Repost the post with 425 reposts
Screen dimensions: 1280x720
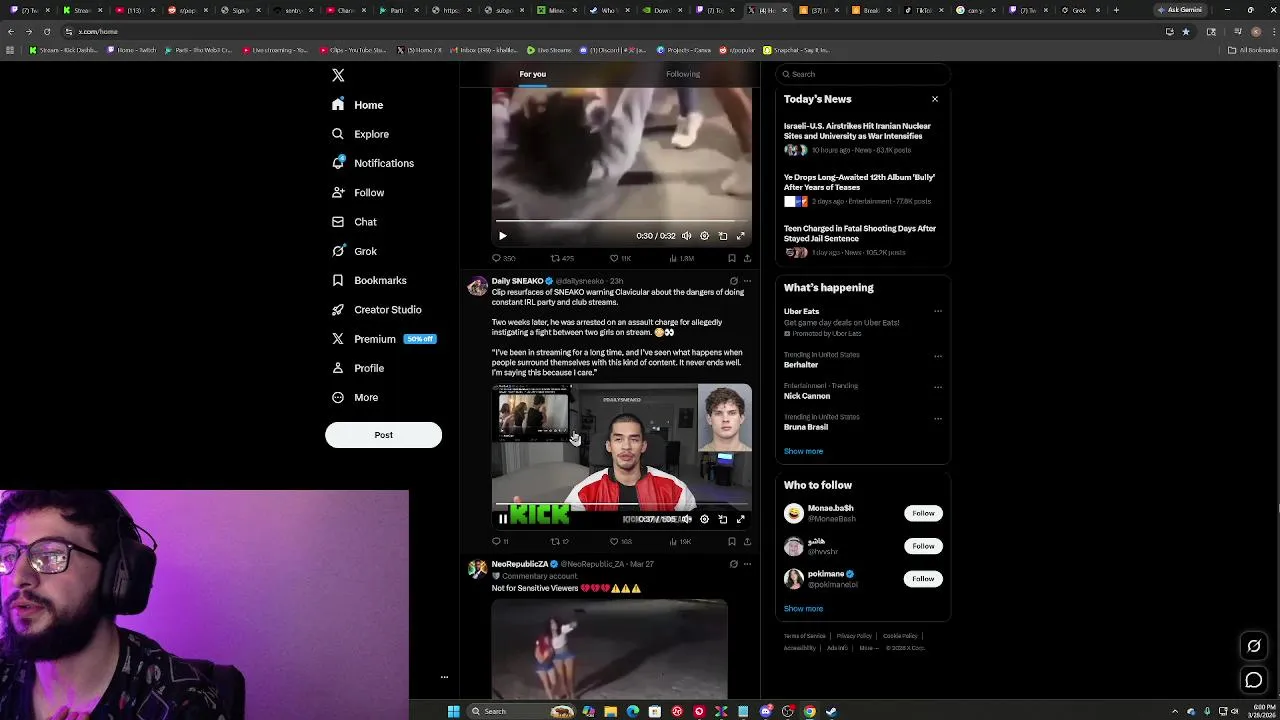click(563, 258)
